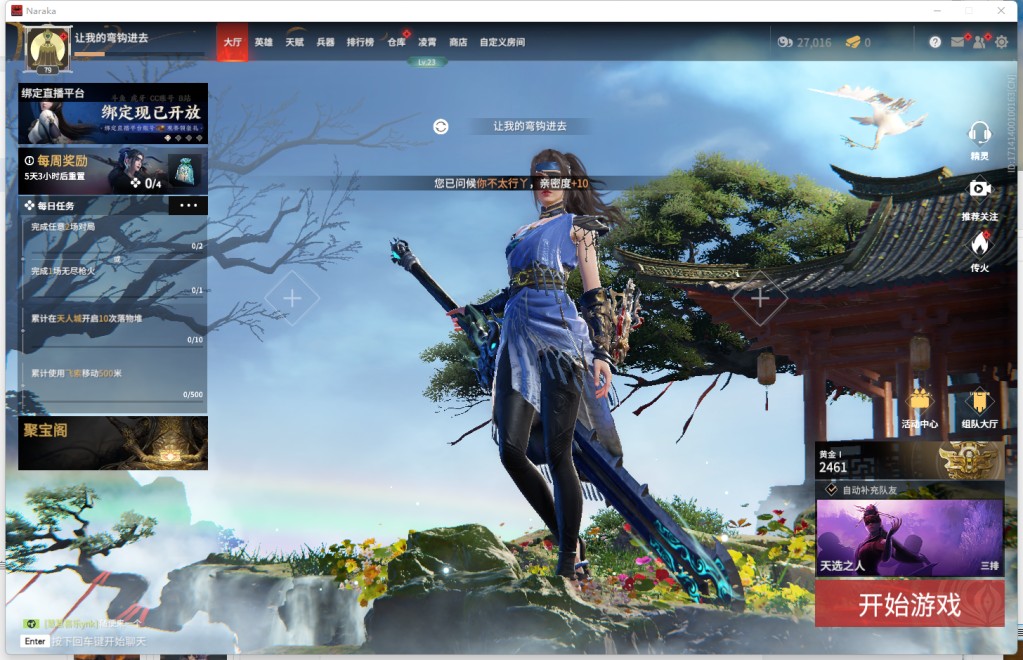Open the mail envelope icon
This screenshot has width=1023, height=660.
tap(957, 42)
